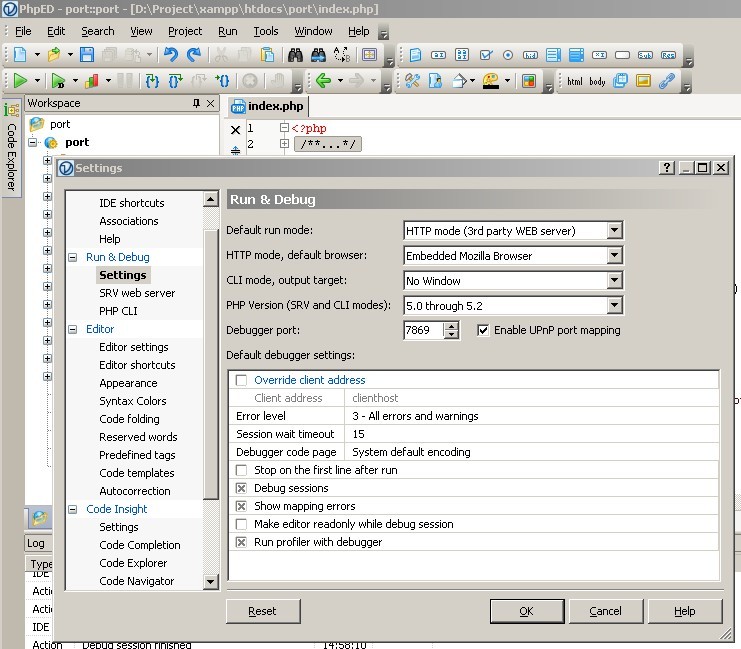Click the green Back navigation arrow

[x=323, y=81]
